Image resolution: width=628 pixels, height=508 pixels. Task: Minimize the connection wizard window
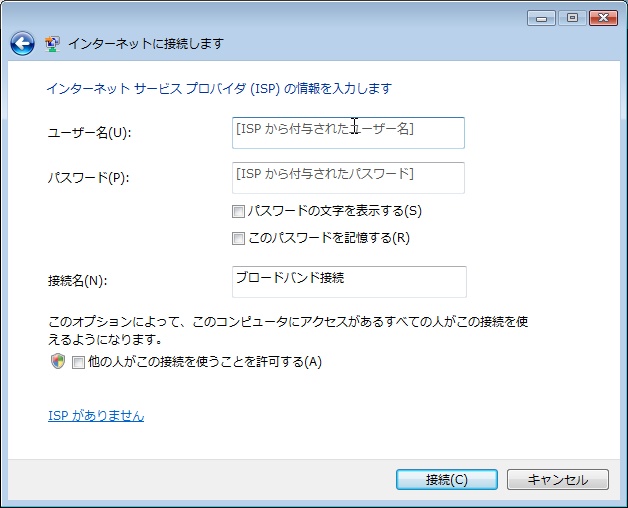[543, 17]
